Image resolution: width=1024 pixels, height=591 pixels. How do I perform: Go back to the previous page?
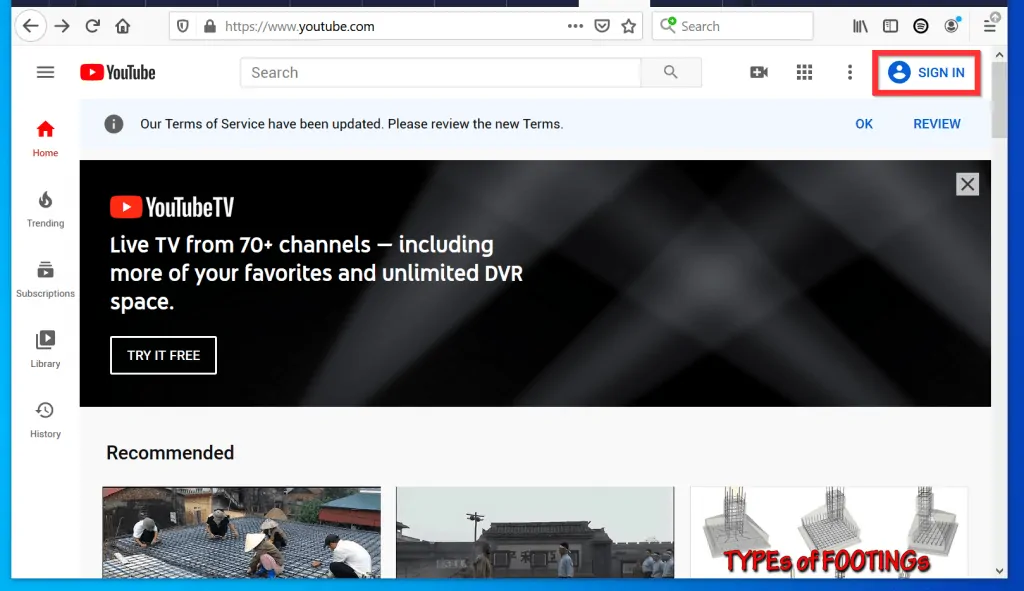pos(31,26)
